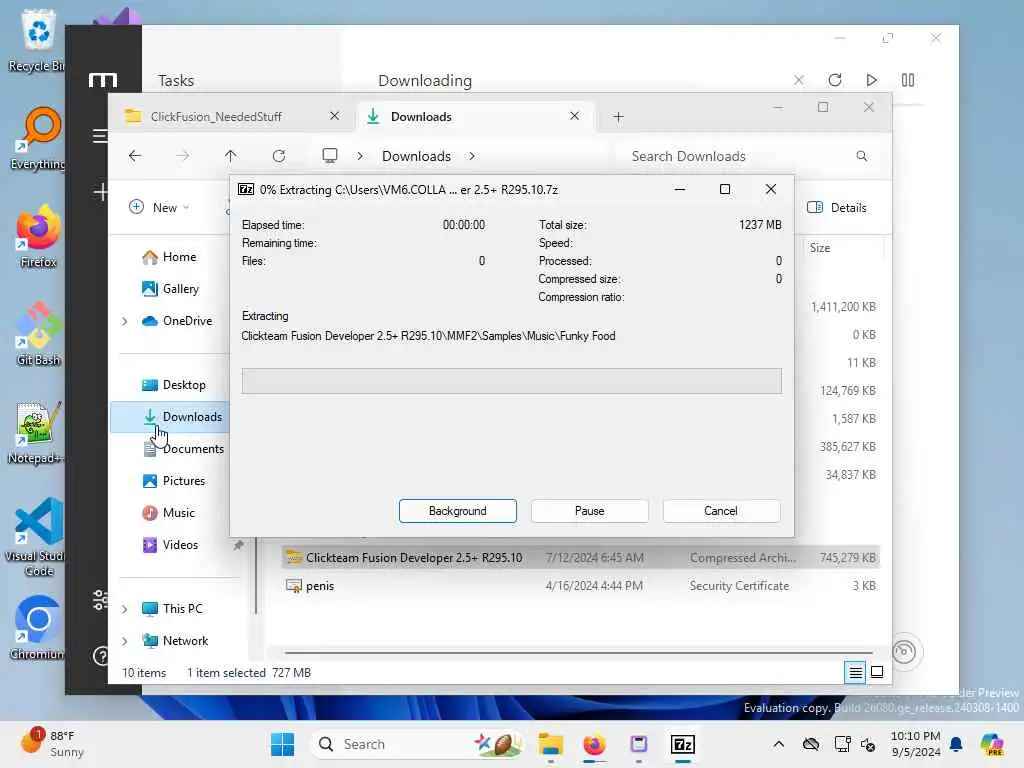Click the extraction progress bar
The width and height of the screenshot is (1024, 768).
click(x=511, y=381)
